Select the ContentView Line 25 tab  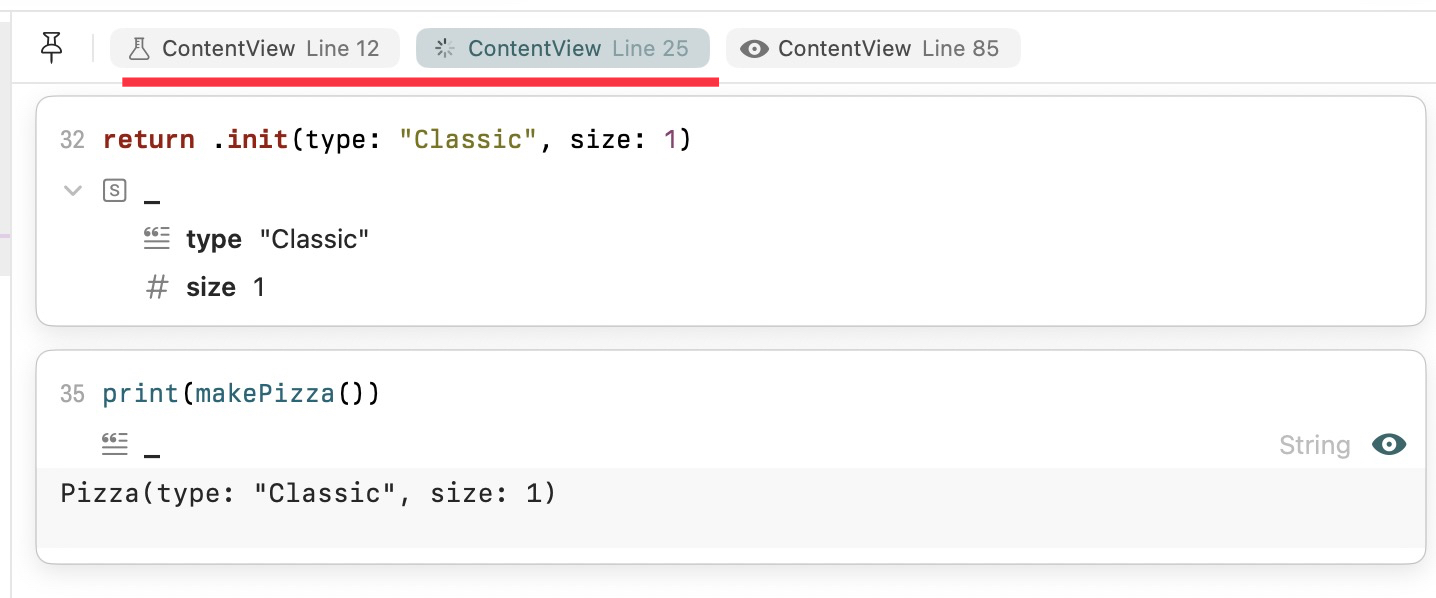[563, 48]
